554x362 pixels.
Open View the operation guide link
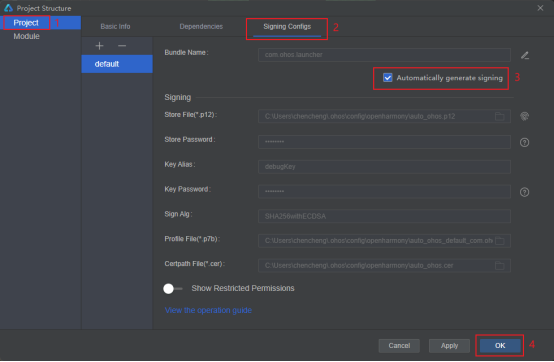pos(208,310)
